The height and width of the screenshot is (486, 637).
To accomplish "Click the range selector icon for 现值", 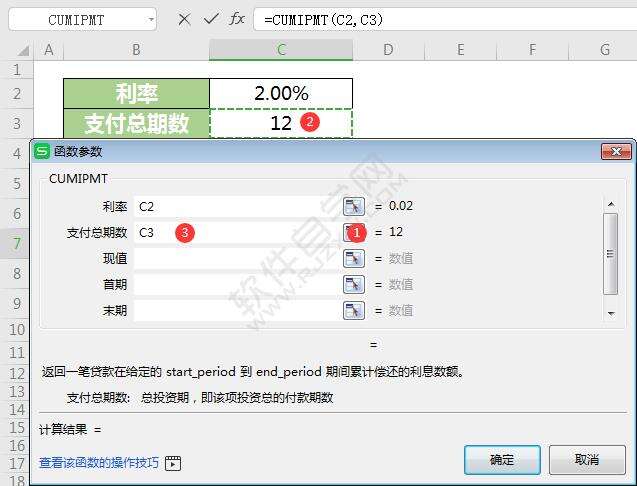I will 353,258.
